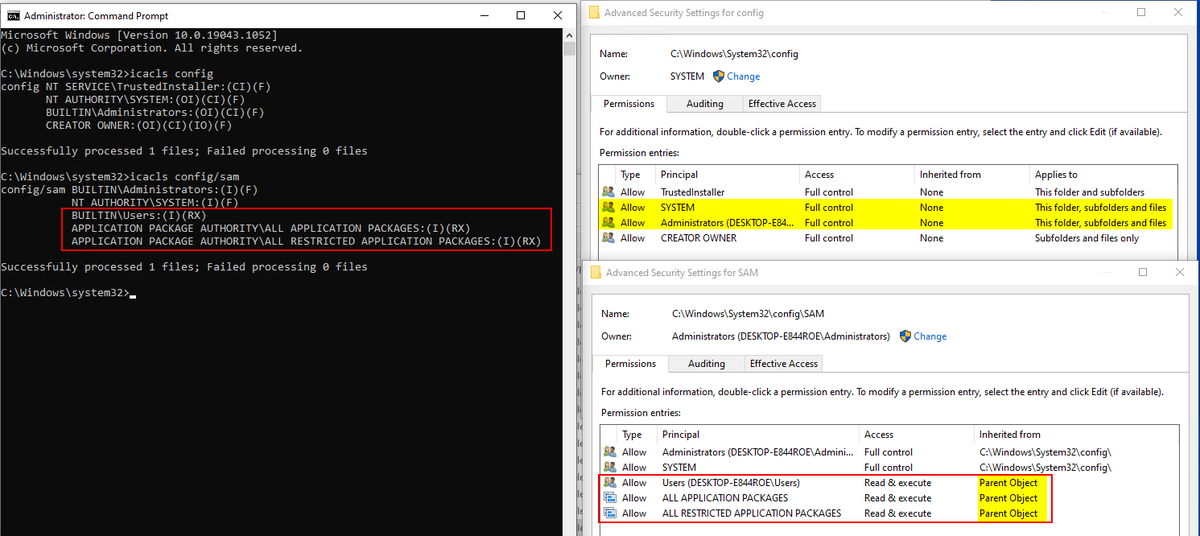Maximize the Advanced Security Settings for config window
The image size is (1200, 536).
(x=1142, y=12)
